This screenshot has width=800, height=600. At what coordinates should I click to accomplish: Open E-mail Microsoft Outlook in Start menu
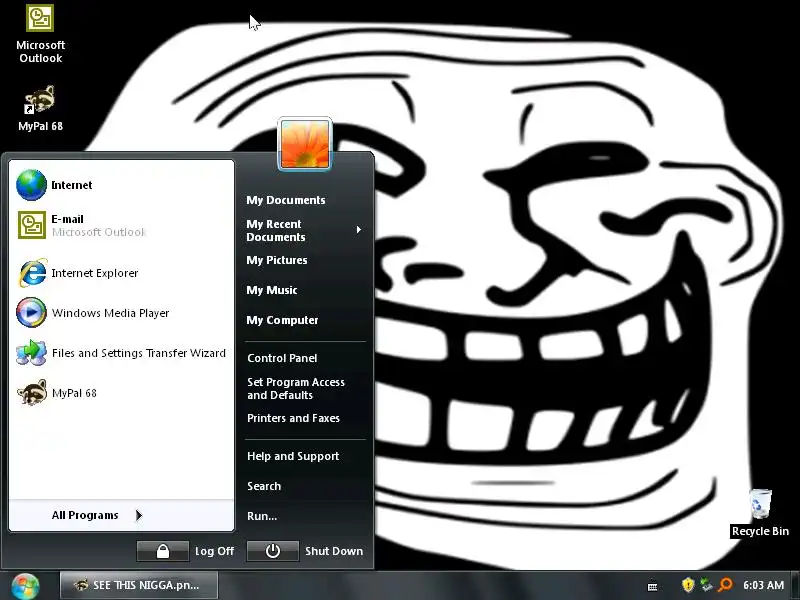point(121,225)
